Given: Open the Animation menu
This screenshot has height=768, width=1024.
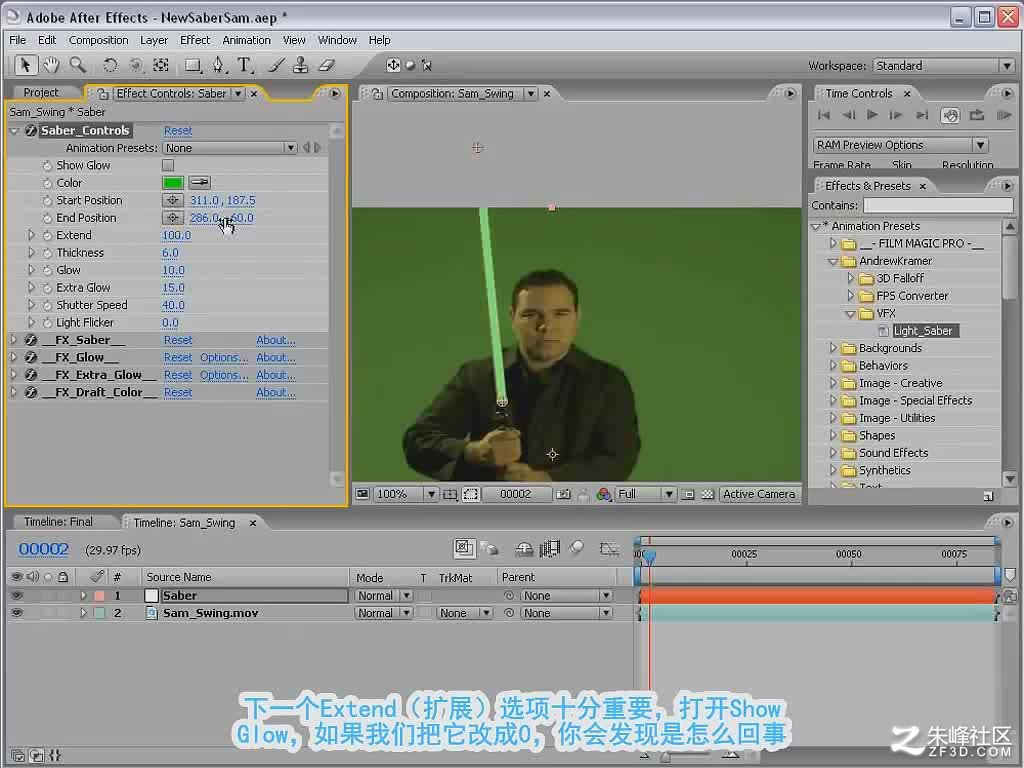Looking at the screenshot, I should tap(246, 40).
